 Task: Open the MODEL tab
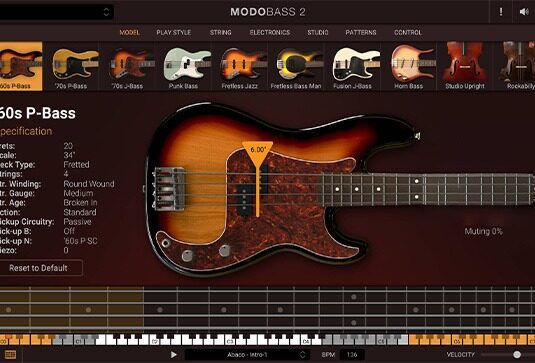click(x=130, y=32)
